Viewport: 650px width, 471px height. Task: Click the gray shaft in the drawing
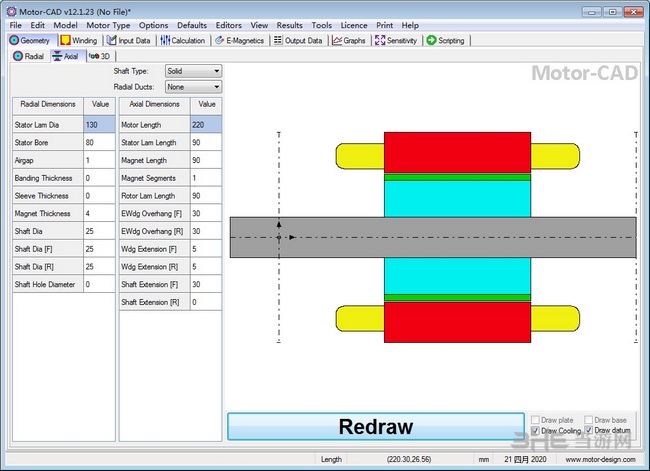click(433, 238)
